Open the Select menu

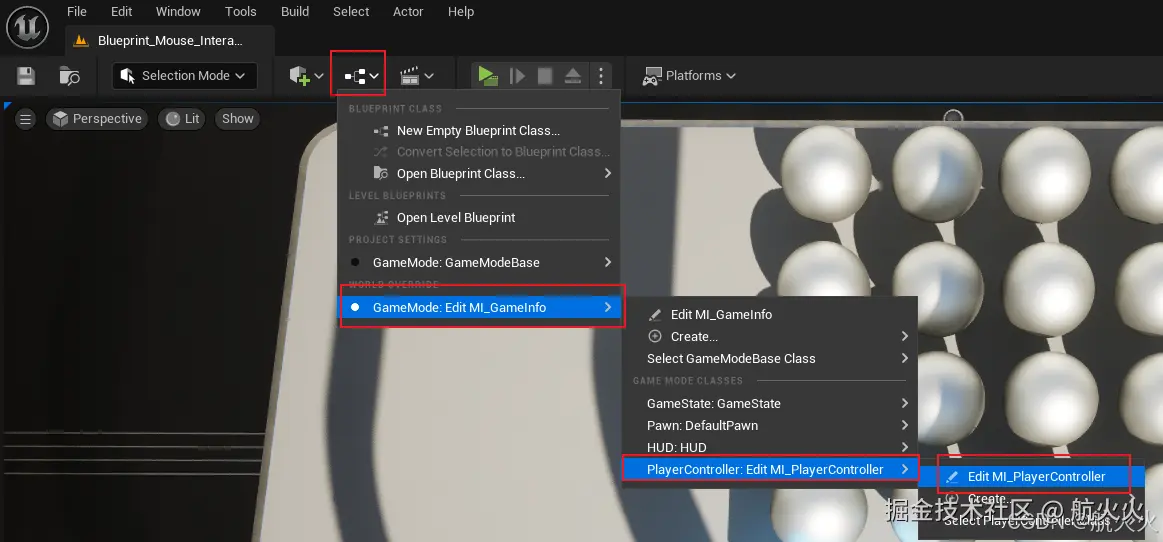click(x=351, y=12)
